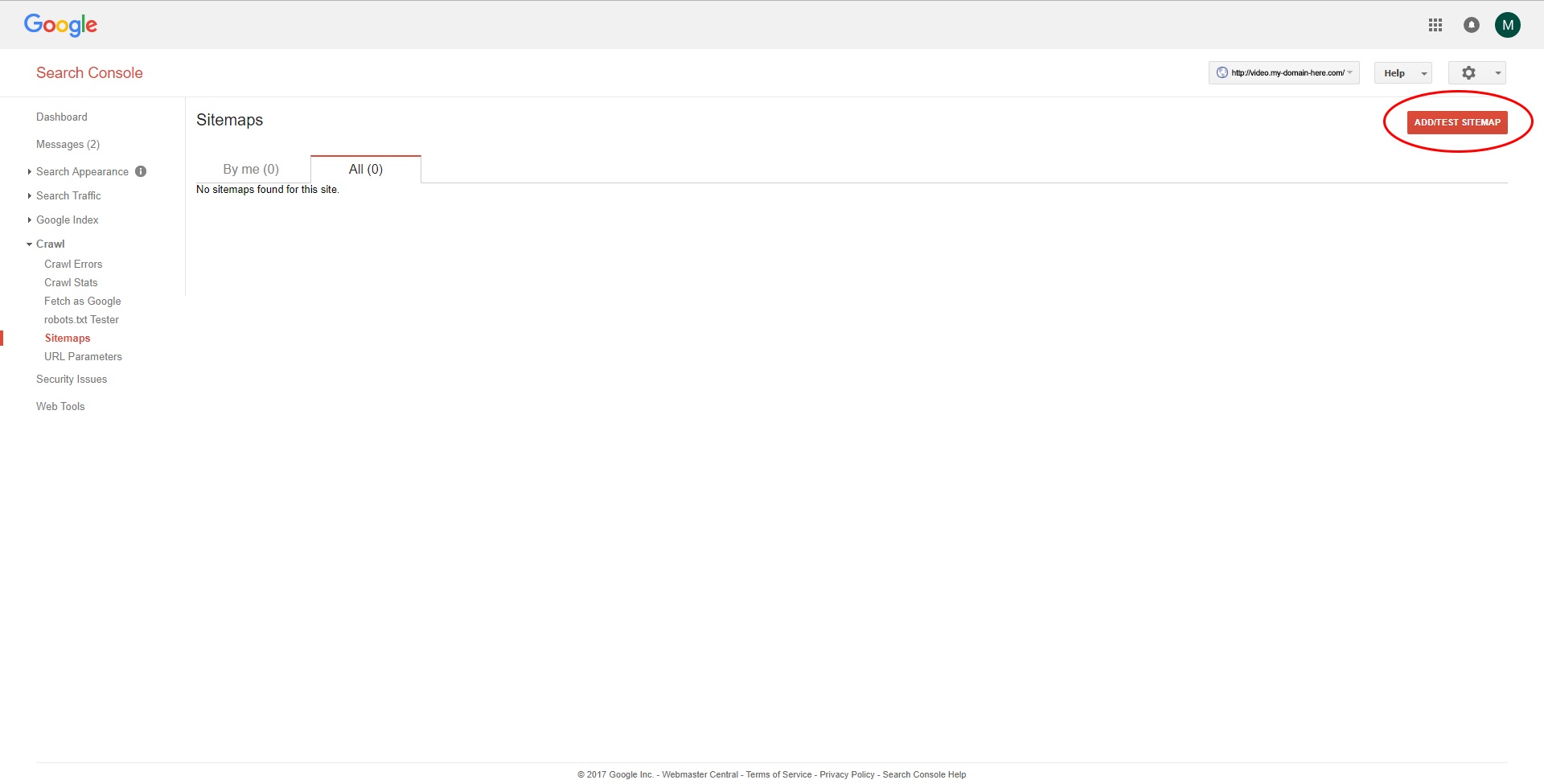Select the All (0) tab
Image resolution: width=1544 pixels, height=784 pixels.
tap(366, 169)
